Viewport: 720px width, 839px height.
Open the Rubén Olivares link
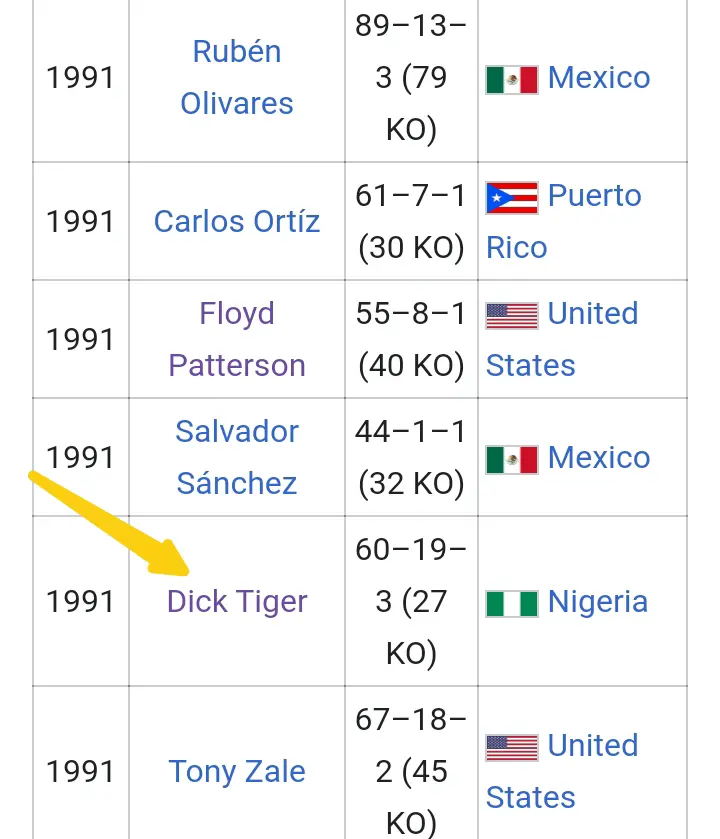(x=237, y=78)
